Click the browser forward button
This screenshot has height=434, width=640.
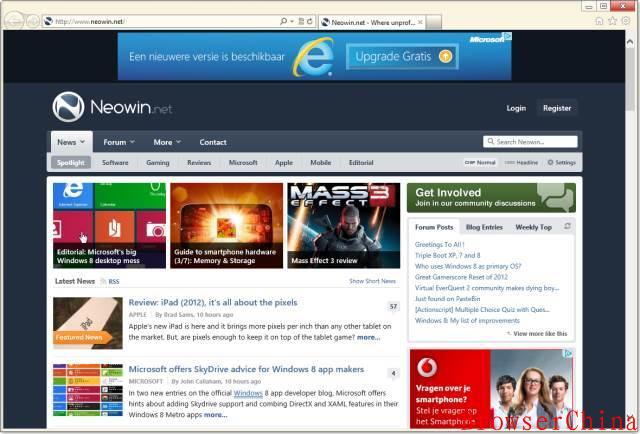33,21
